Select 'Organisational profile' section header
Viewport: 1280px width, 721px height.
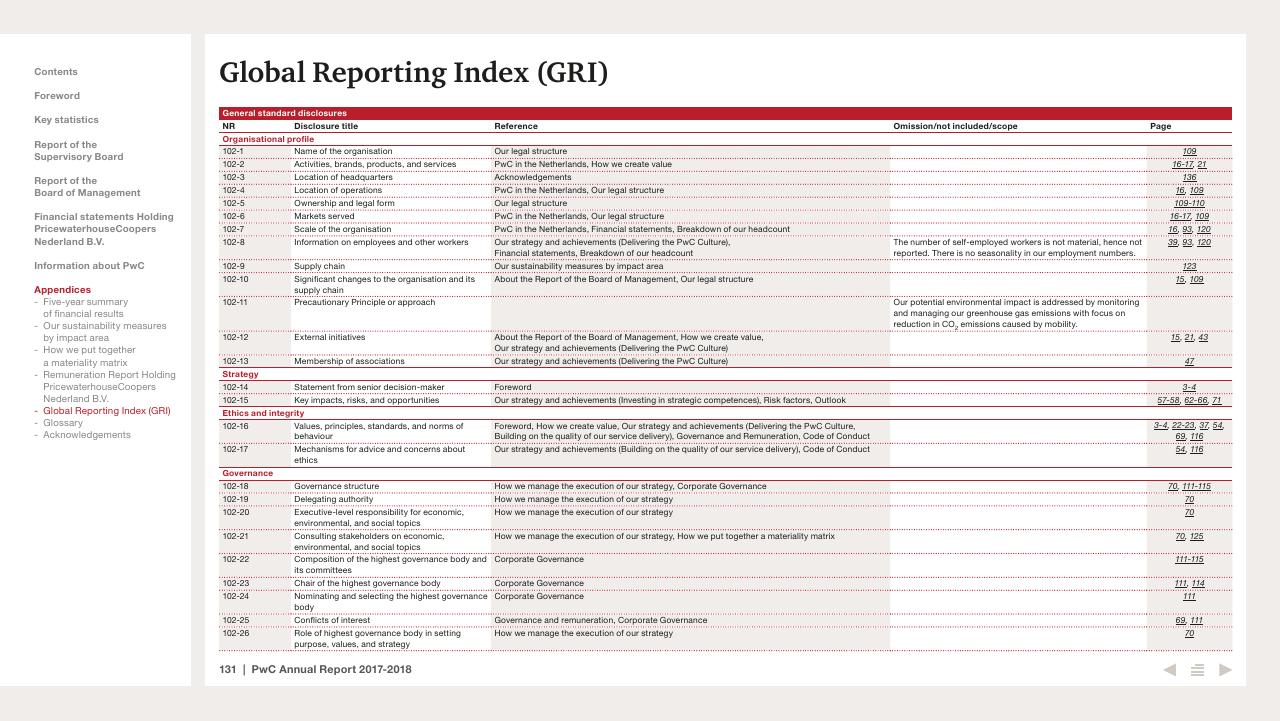268,140
